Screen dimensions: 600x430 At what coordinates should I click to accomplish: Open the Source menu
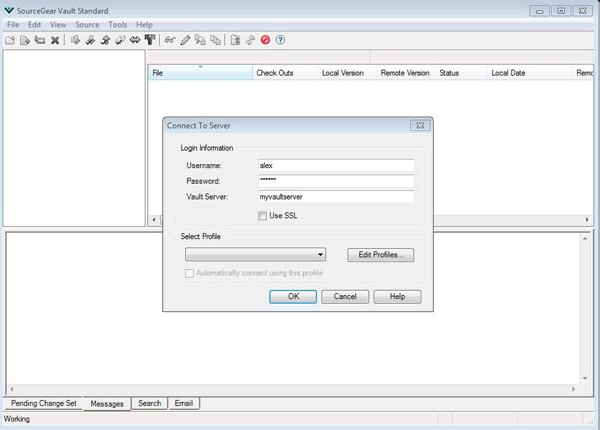[87, 24]
